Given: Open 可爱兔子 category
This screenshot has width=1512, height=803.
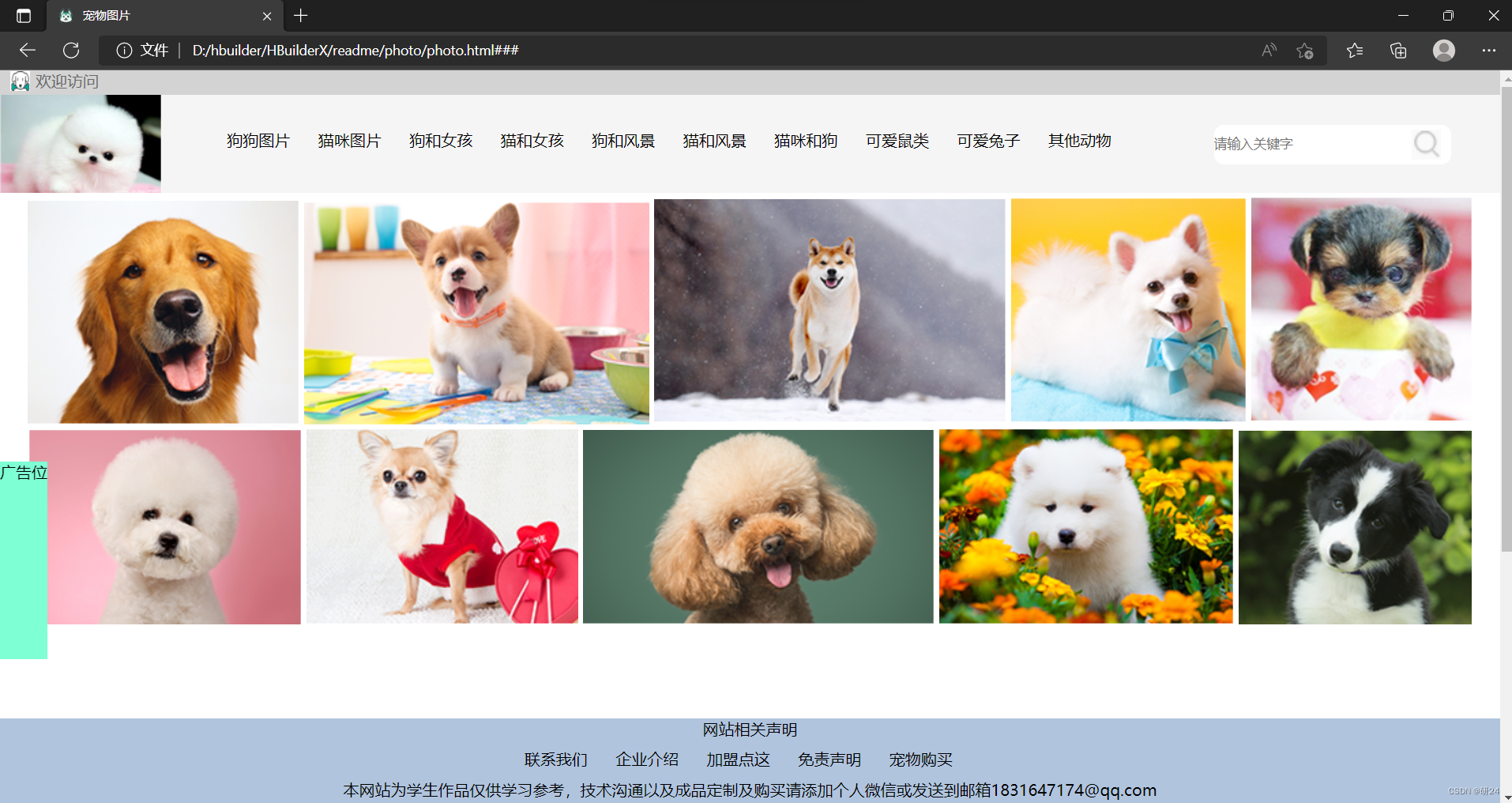Looking at the screenshot, I should click(988, 141).
